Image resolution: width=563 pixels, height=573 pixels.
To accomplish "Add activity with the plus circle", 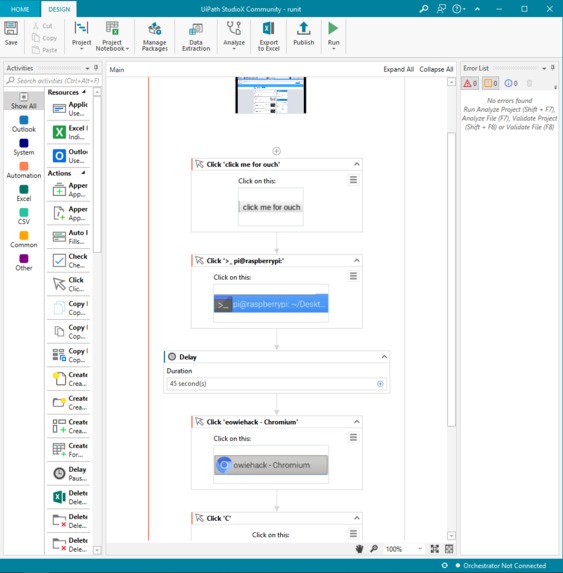I will click(277, 151).
